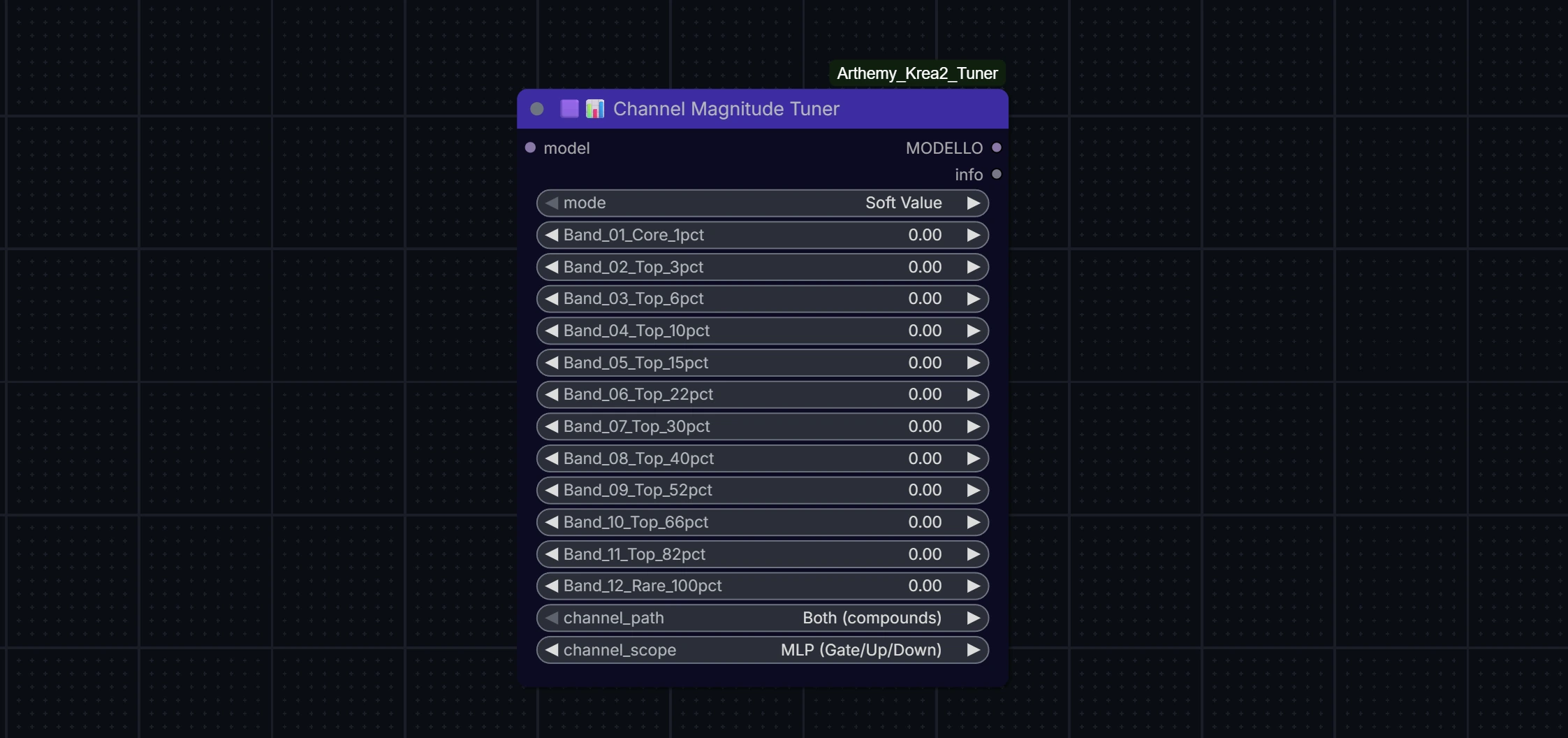Select previous mode with left arrow
The image size is (1568, 738).
[552, 203]
